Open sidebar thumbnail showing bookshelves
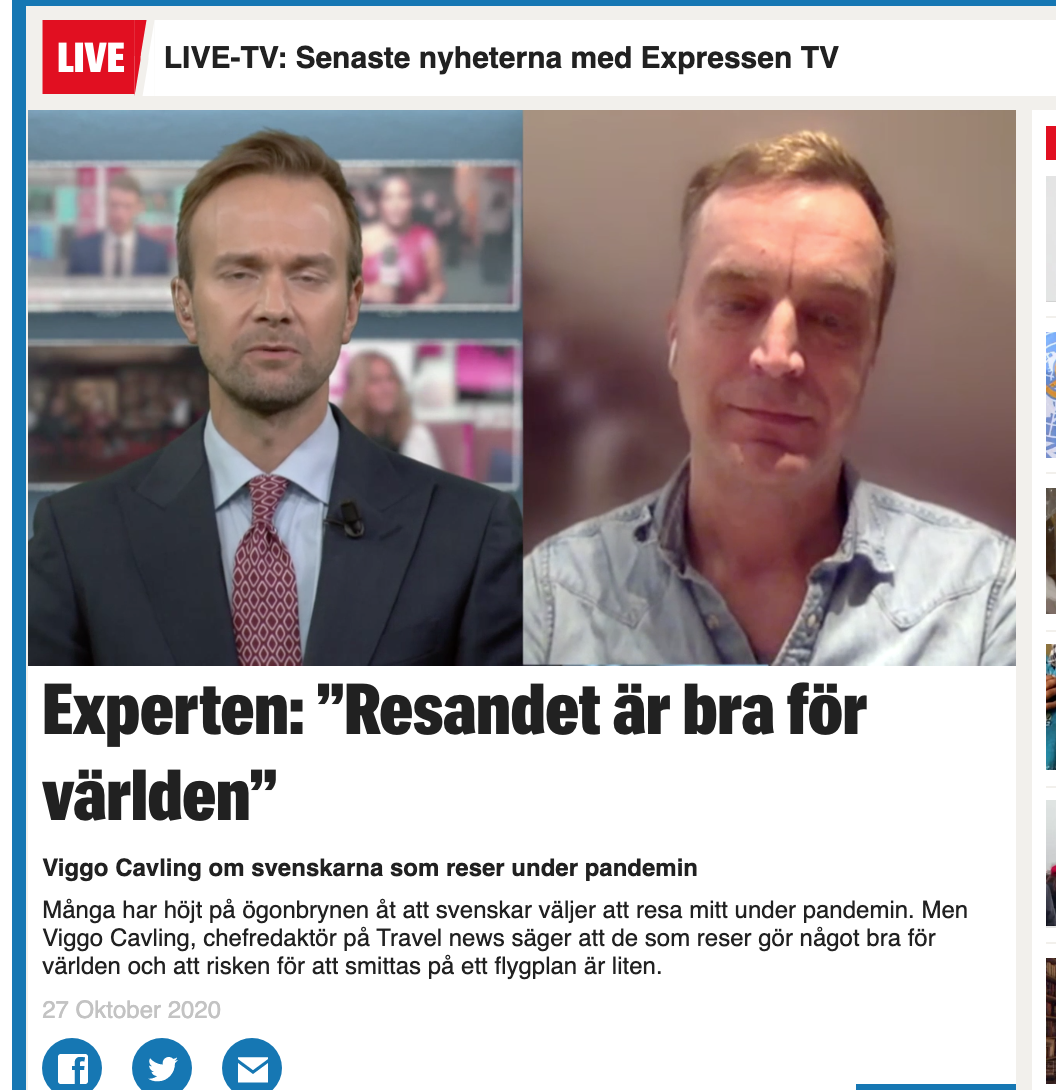This screenshot has height=1090, width=1056. [1050, 1018]
